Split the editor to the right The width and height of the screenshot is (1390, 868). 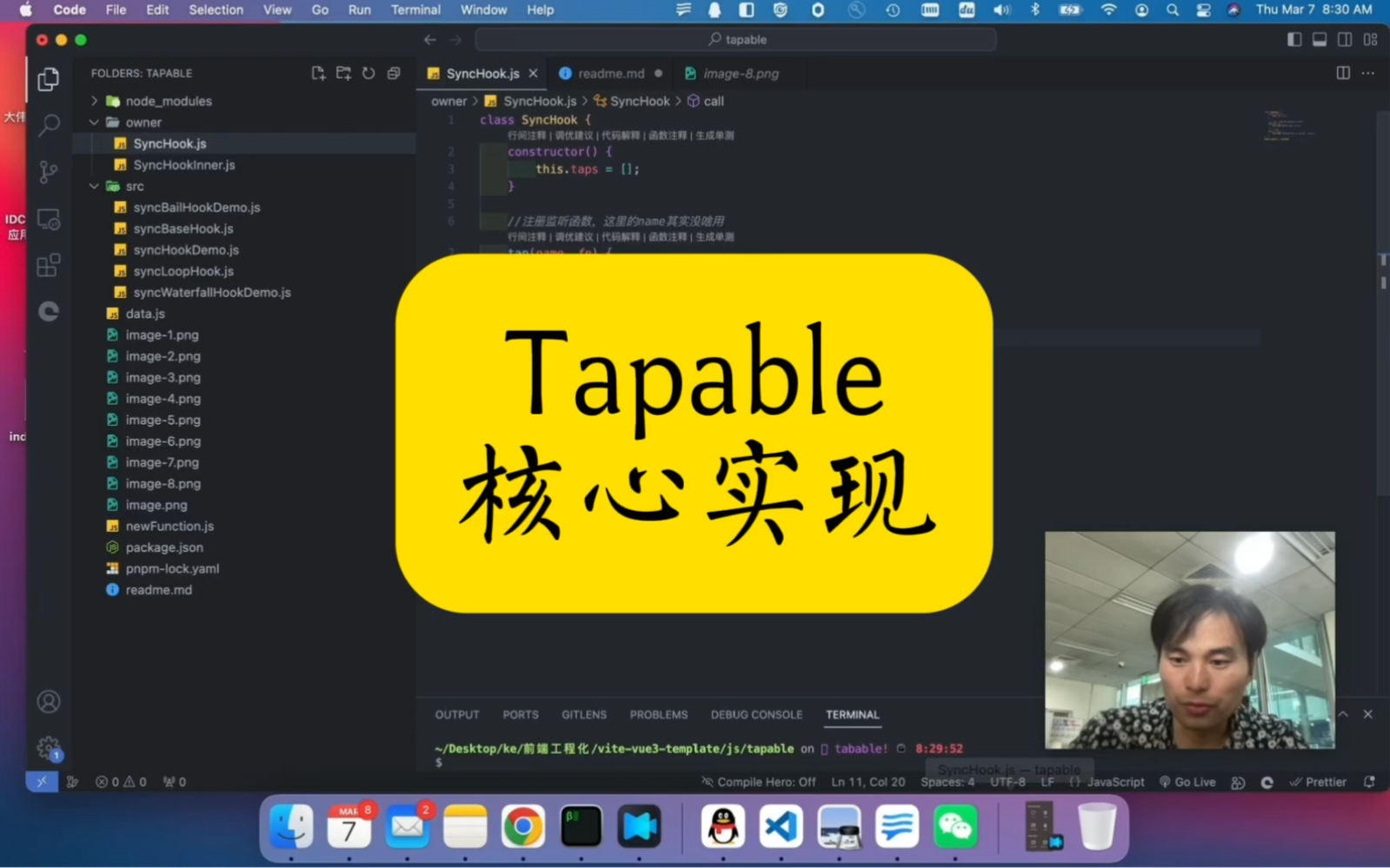point(1343,73)
